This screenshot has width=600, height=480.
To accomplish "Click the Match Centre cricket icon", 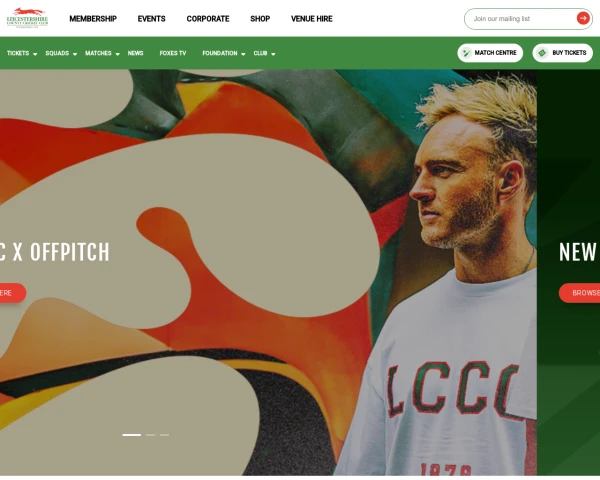I will tap(466, 53).
